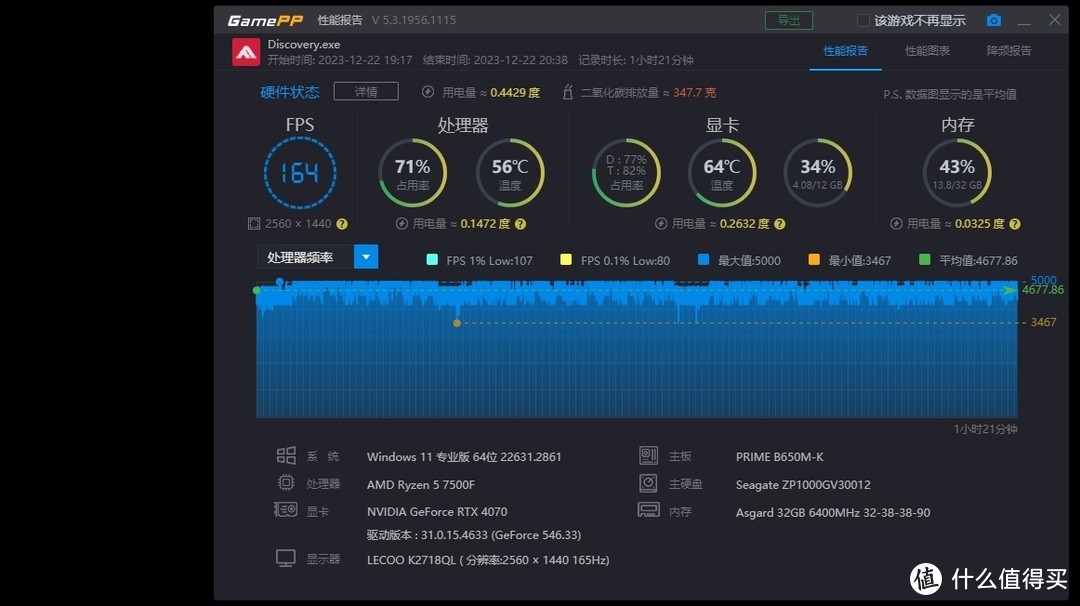Image resolution: width=1080 pixels, height=606 pixels.
Task: Click the PRIME B650M-K motherboard text
Action: pyautogui.click(x=779, y=457)
